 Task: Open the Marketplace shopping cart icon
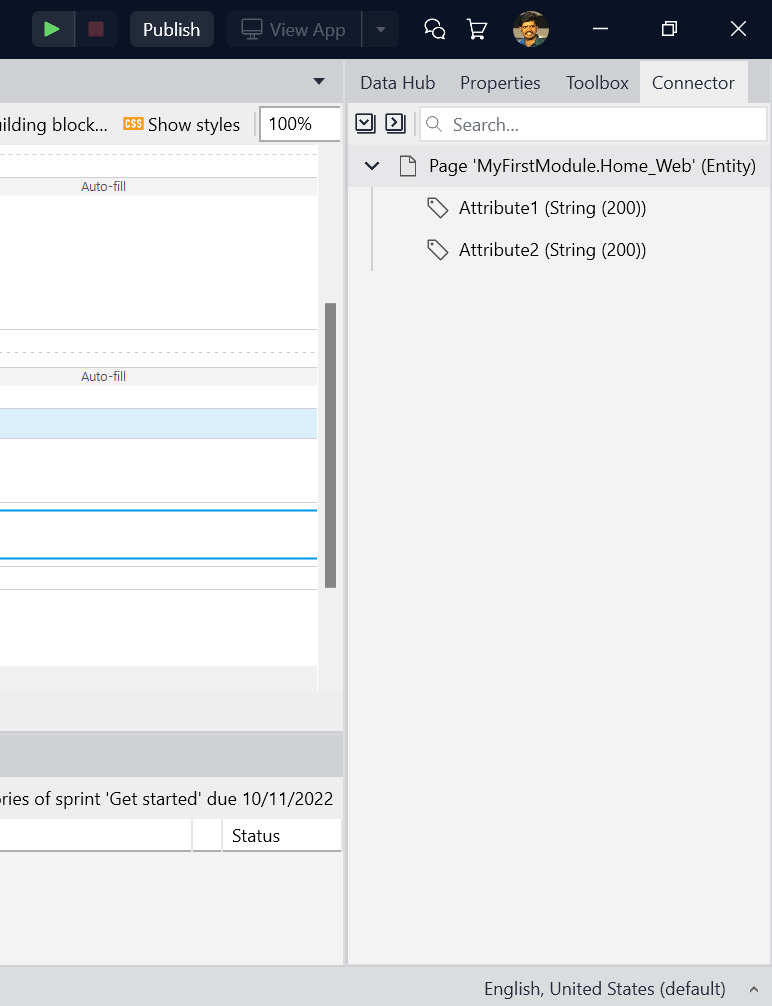coord(477,29)
